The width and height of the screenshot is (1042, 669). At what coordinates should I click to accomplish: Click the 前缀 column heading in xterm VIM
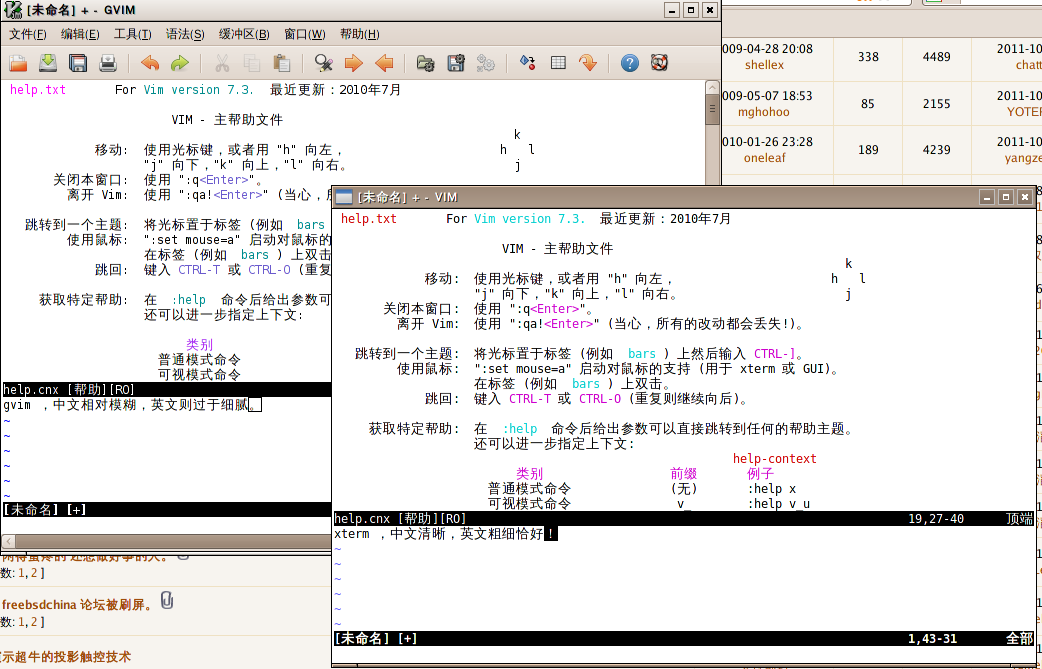coord(683,474)
